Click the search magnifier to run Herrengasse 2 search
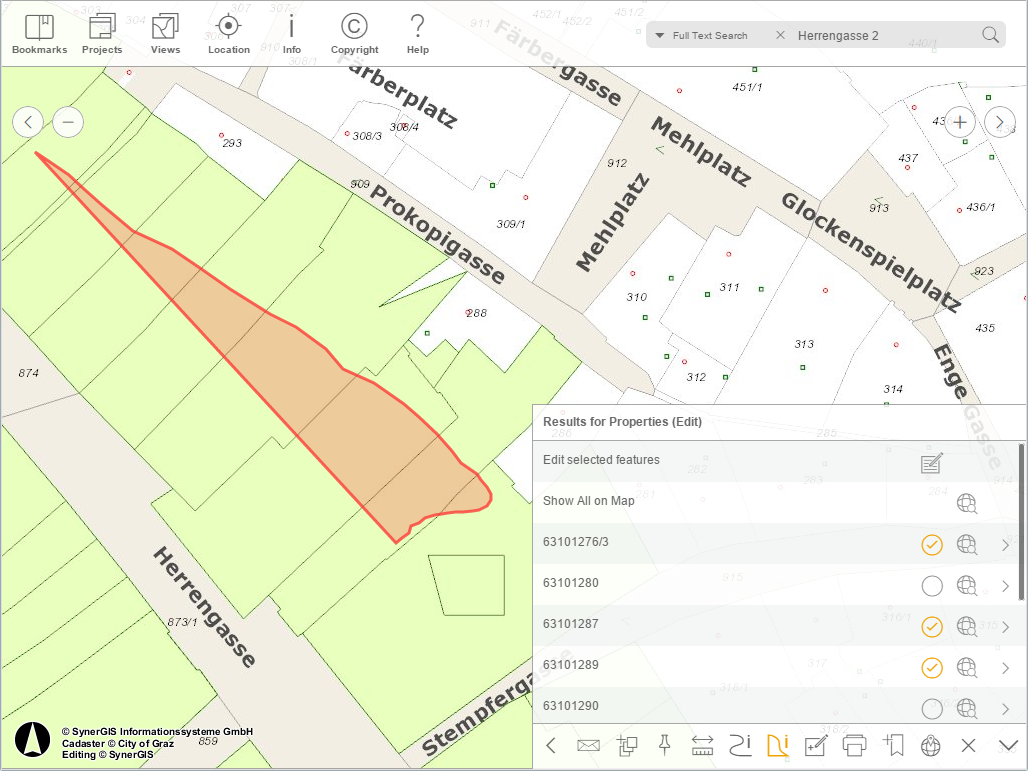 click(x=990, y=34)
